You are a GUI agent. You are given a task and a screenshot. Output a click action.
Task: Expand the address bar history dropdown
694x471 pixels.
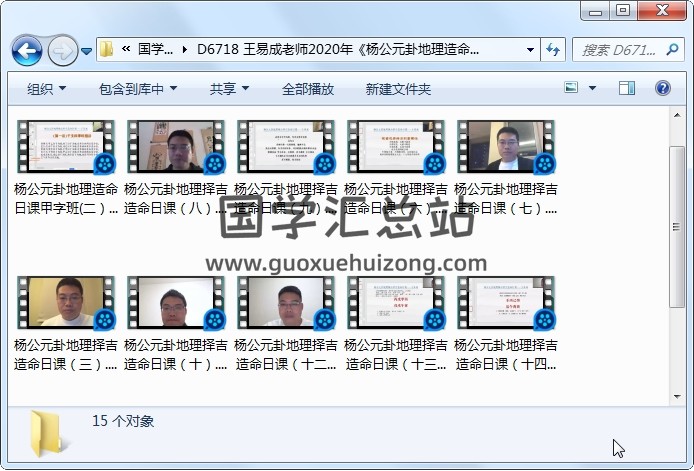[x=530, y=49]
